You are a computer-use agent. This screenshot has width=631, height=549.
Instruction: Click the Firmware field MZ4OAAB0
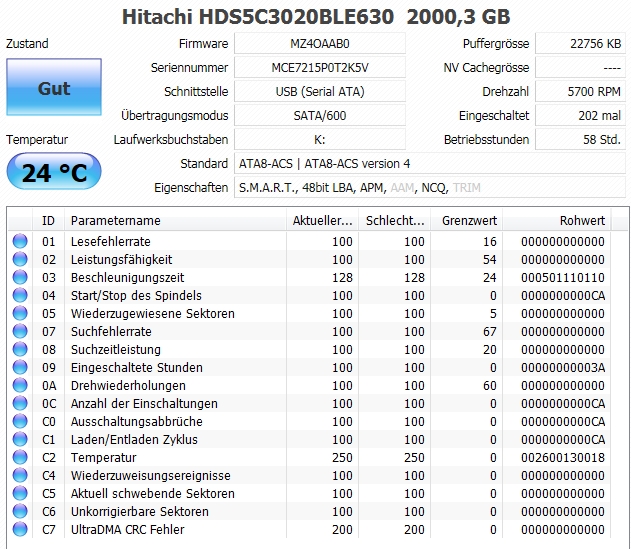pyautogui.click(x=320, y=43)
